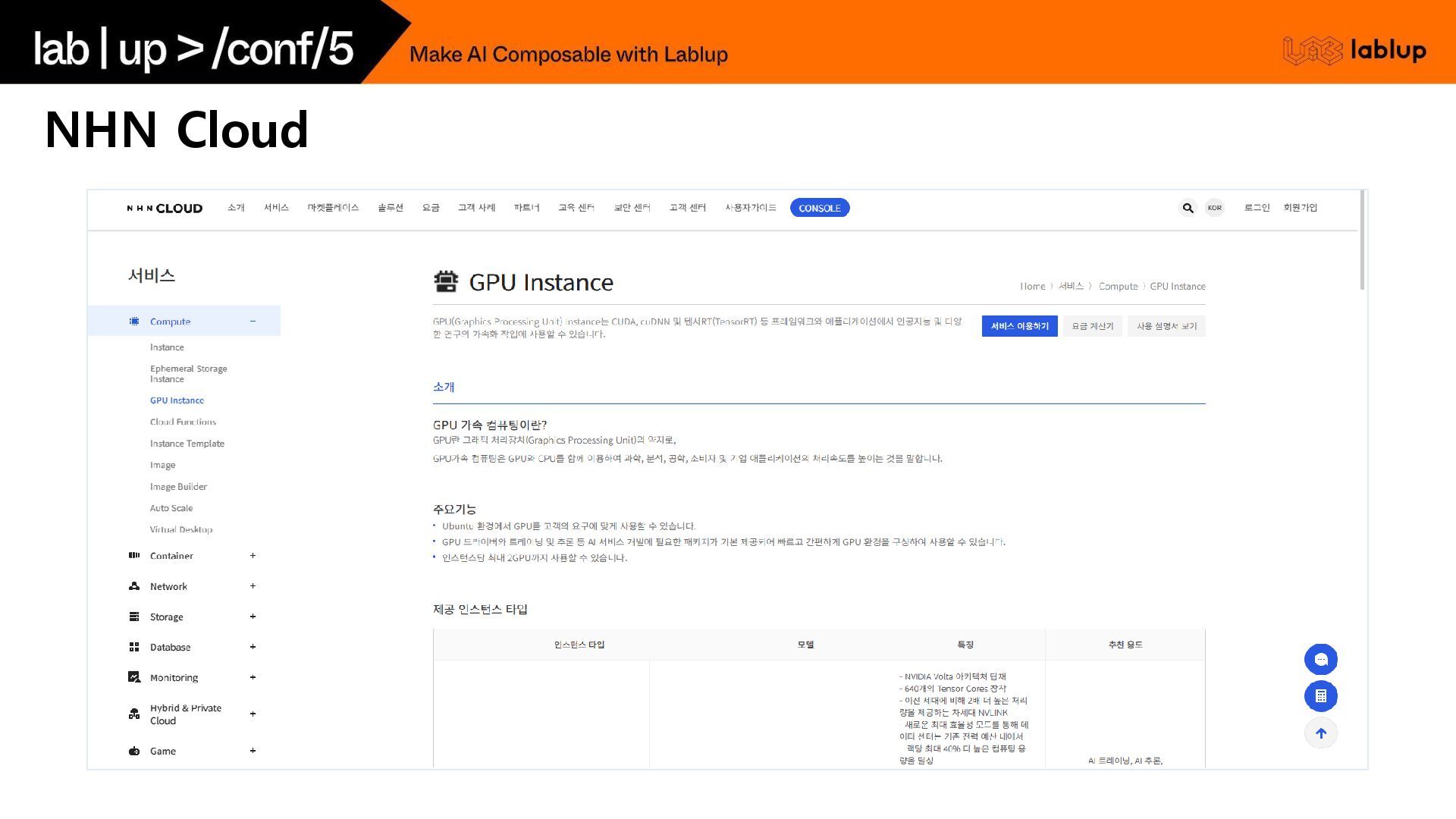Click the NHN Cloud logo
Viewport: 1456px width, 819px height.
click(x=165, y=209)
